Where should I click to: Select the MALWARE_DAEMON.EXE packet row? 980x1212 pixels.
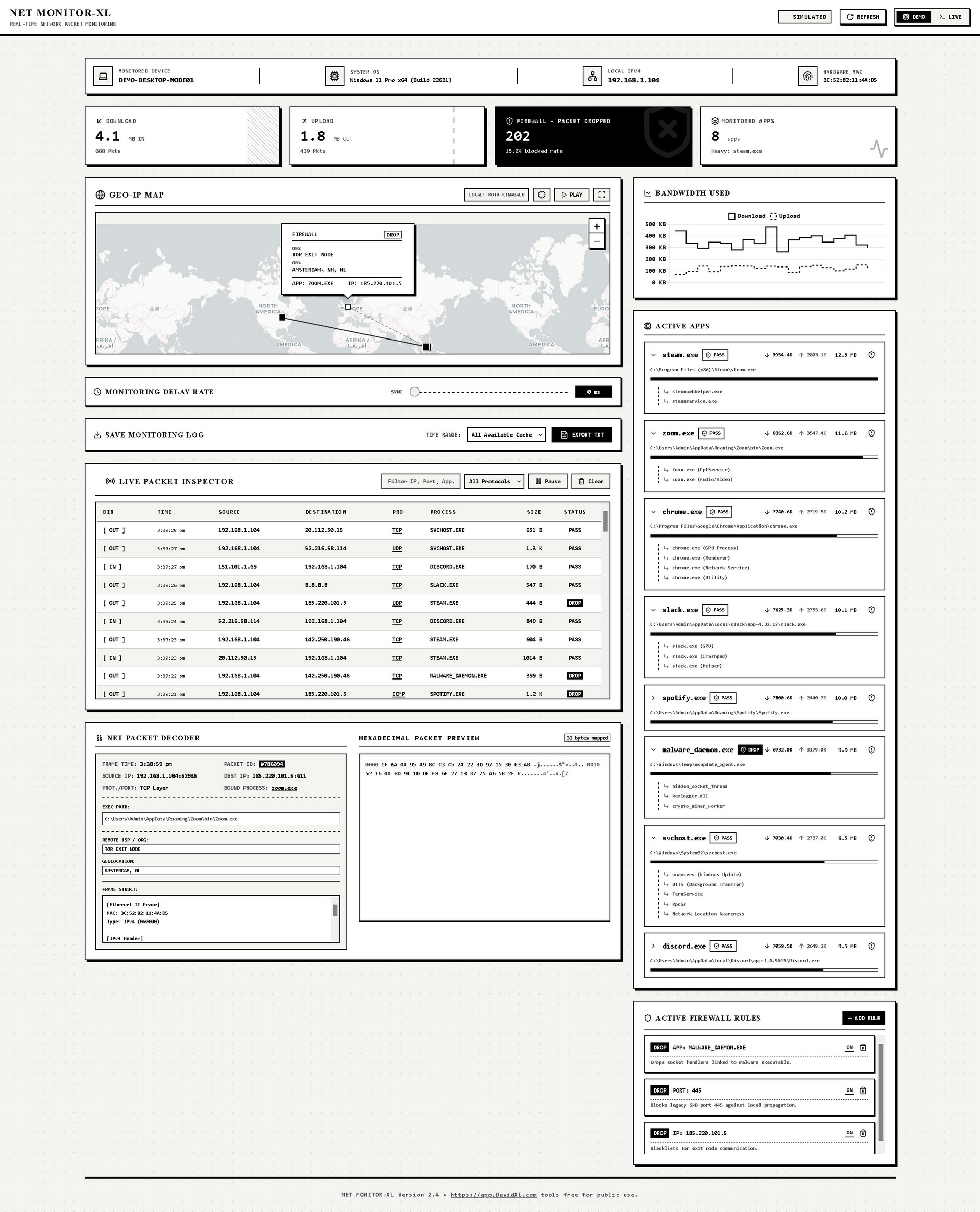pos(349,676)
